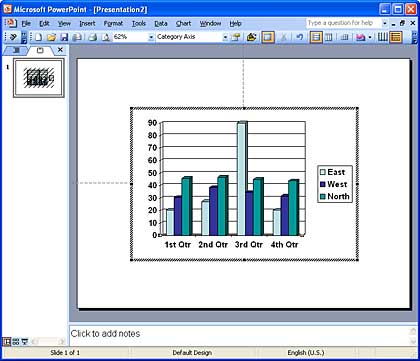
Task: Open the Tools menu
Action: (139, 24)
